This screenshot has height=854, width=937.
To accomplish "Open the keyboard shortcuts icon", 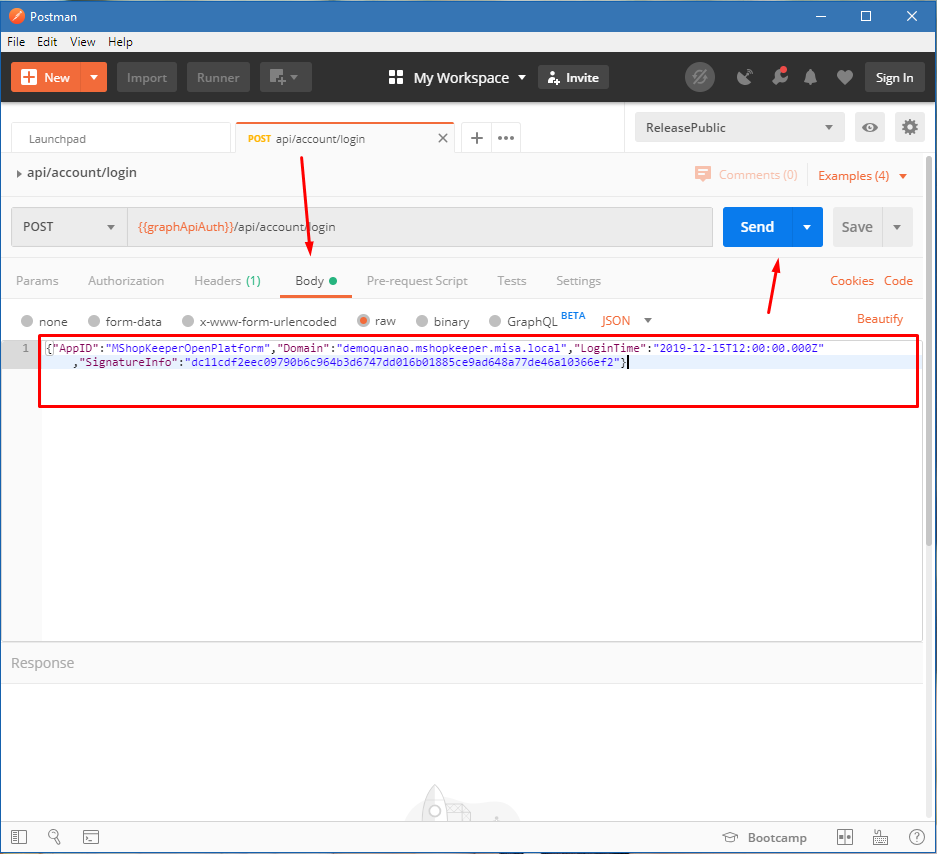I will click(x=880, y=837).
